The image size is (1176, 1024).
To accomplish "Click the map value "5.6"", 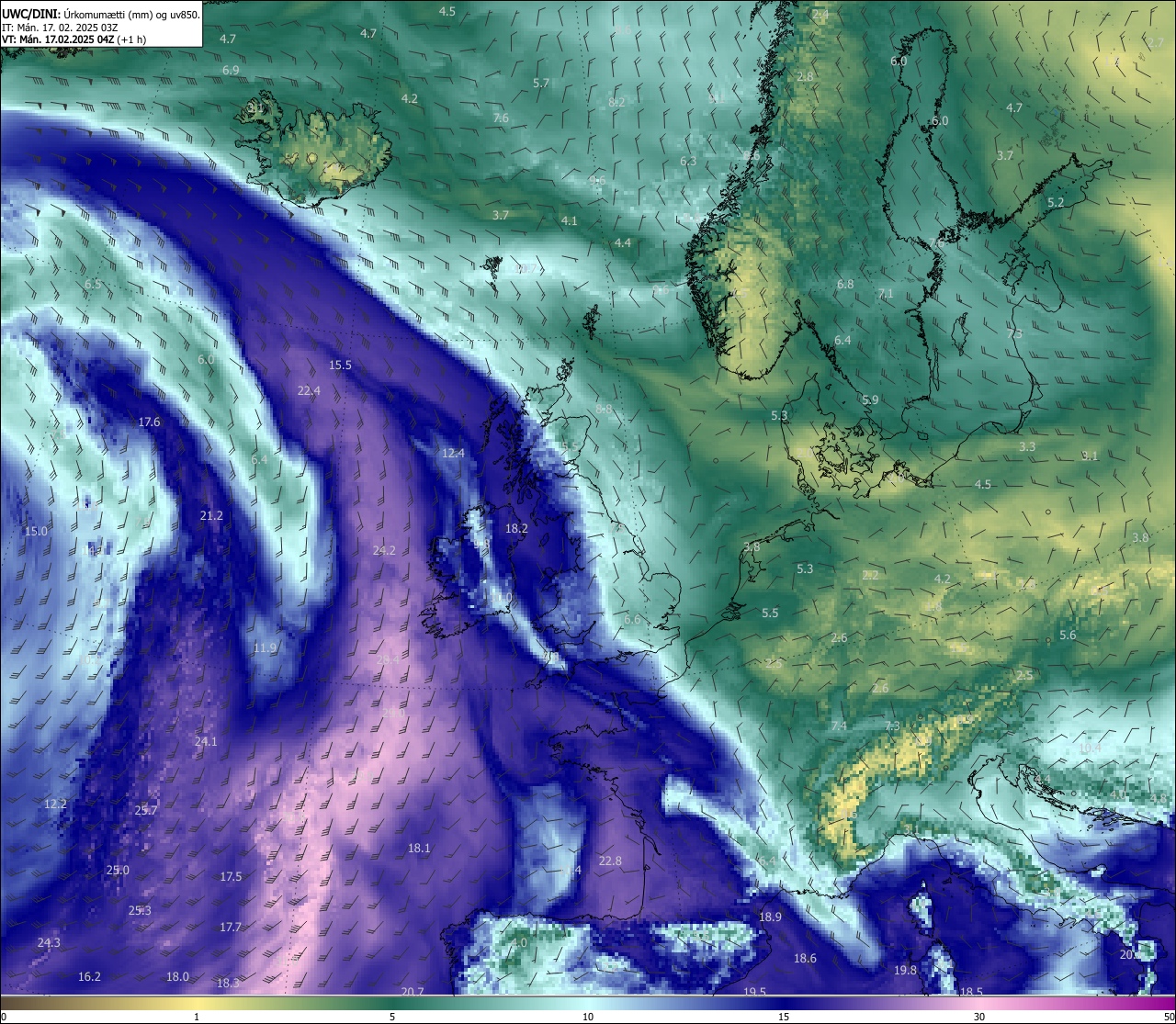I will [x=1068, y=635].
